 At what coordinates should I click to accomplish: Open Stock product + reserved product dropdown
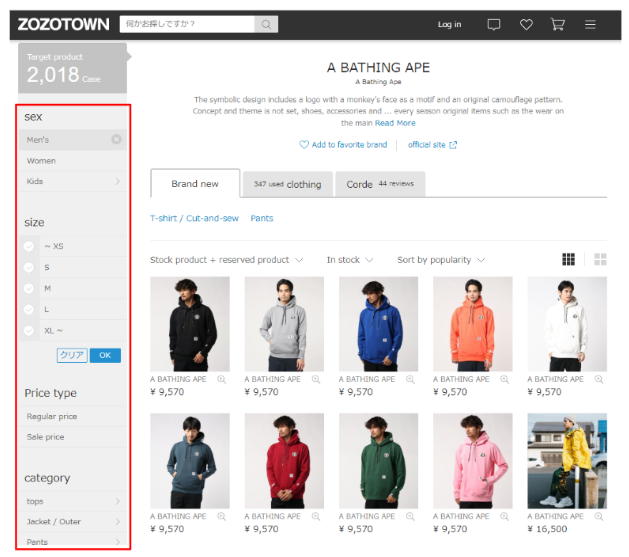226,260
